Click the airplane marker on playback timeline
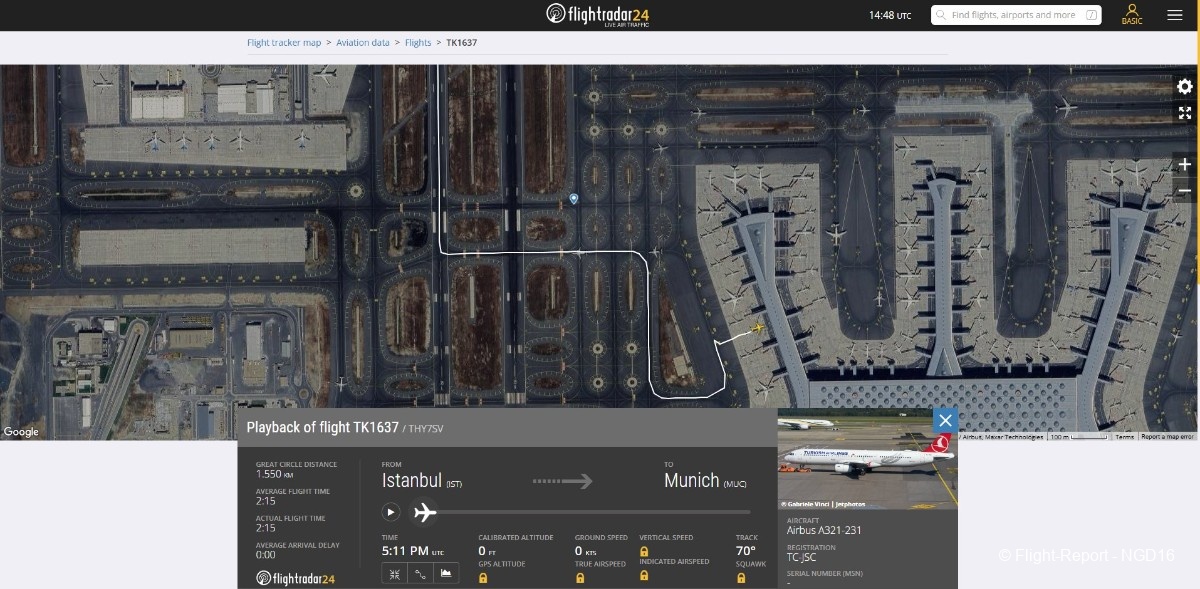Image resolution: width=1200 pixels, height=589 pixels. coord(425,512)
